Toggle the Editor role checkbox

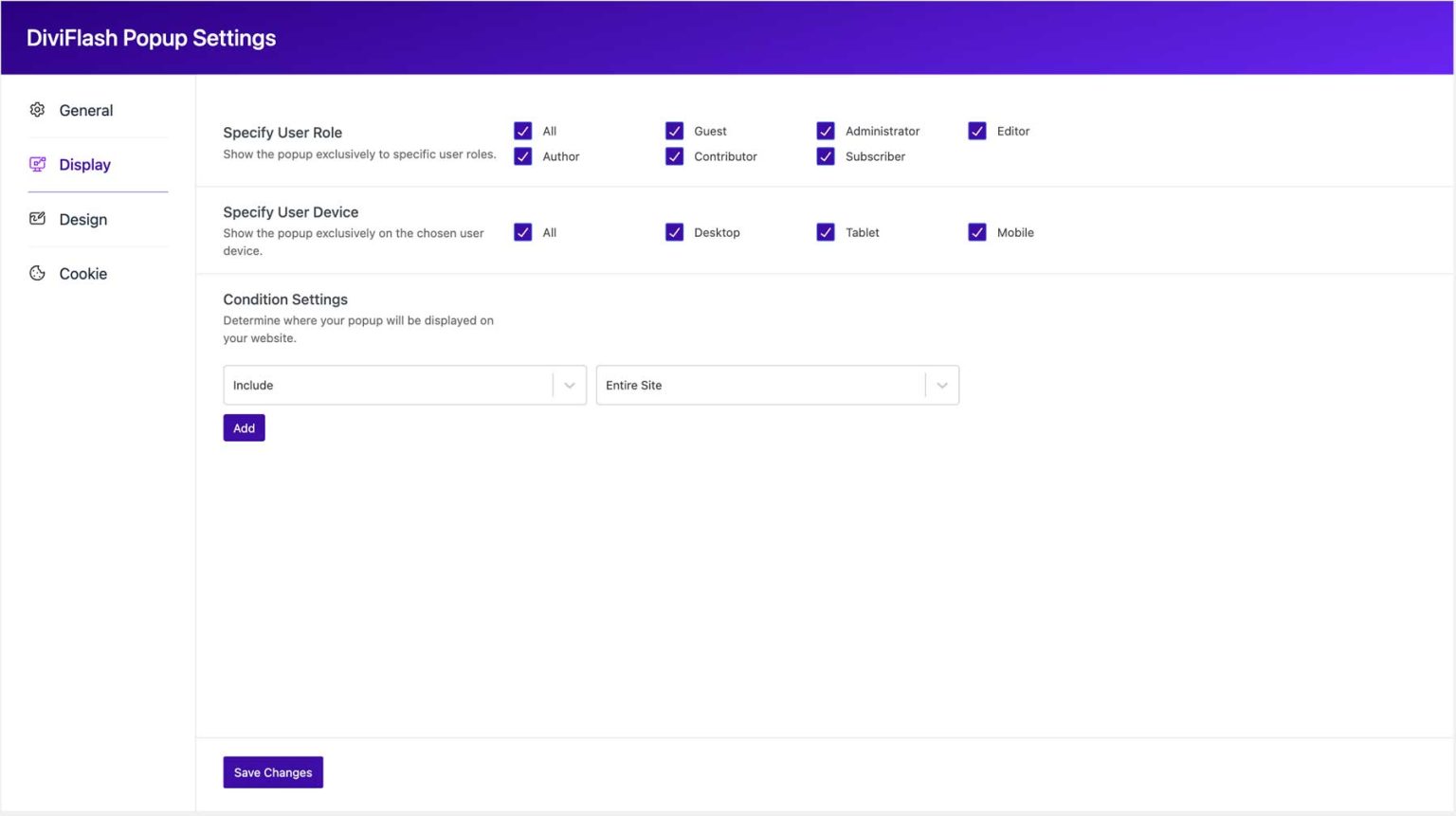point(977,131)
